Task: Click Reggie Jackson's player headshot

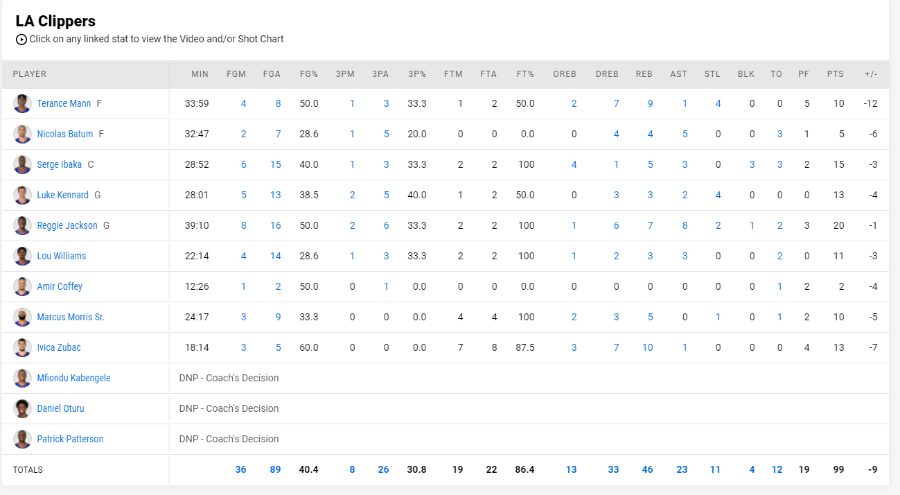Action: coord(22,226)
